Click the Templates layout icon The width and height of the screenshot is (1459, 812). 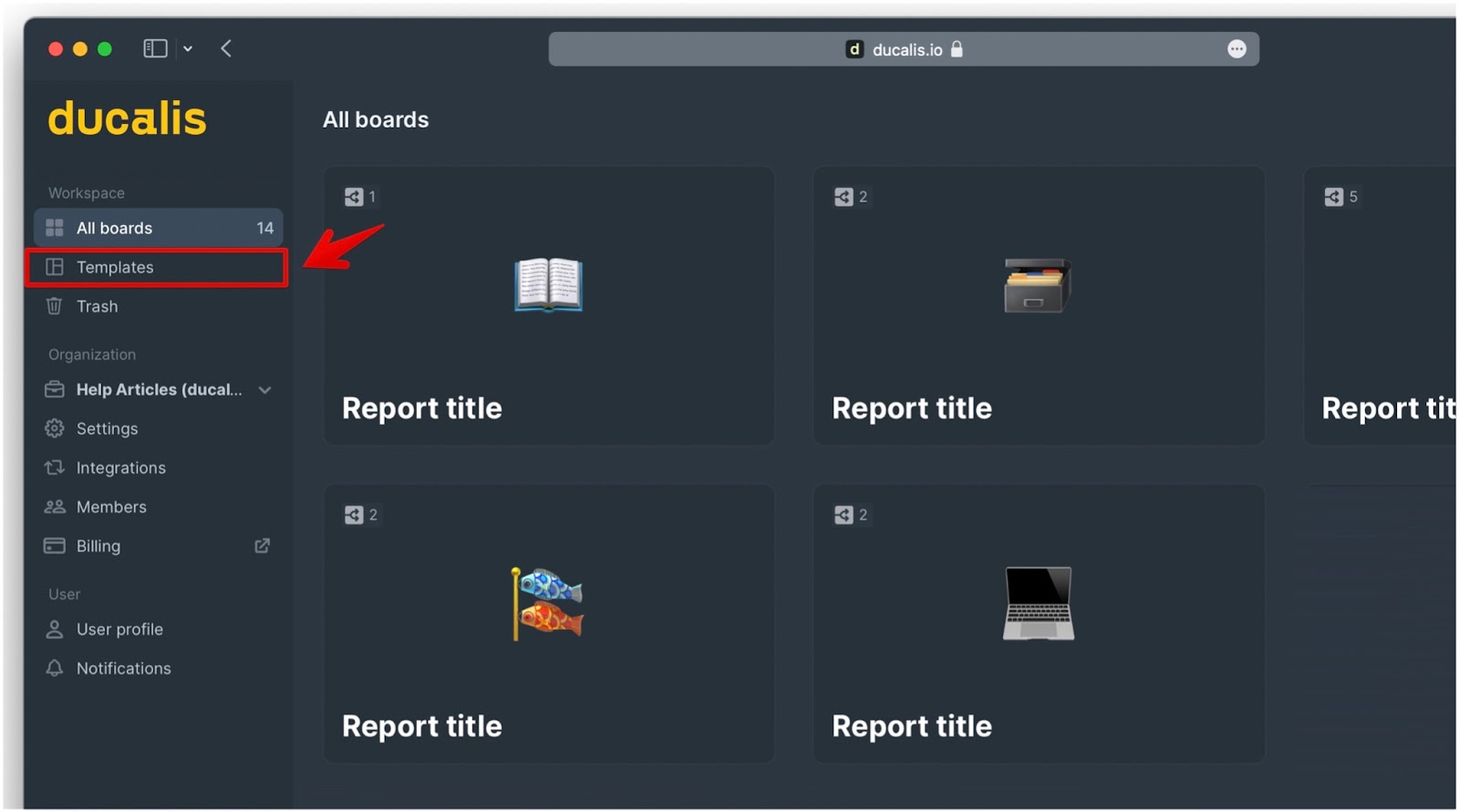(x=55, y=267)
